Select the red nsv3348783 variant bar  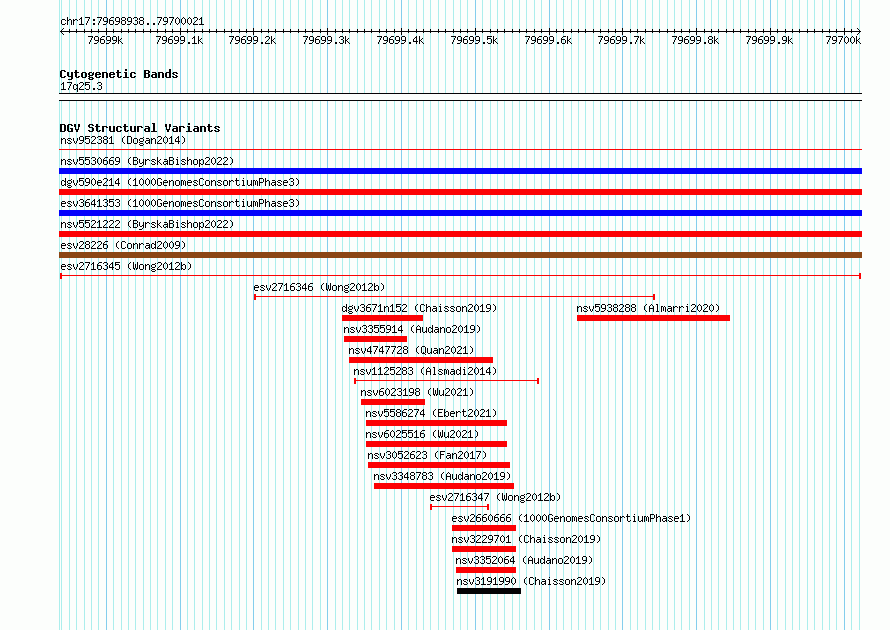444,486
